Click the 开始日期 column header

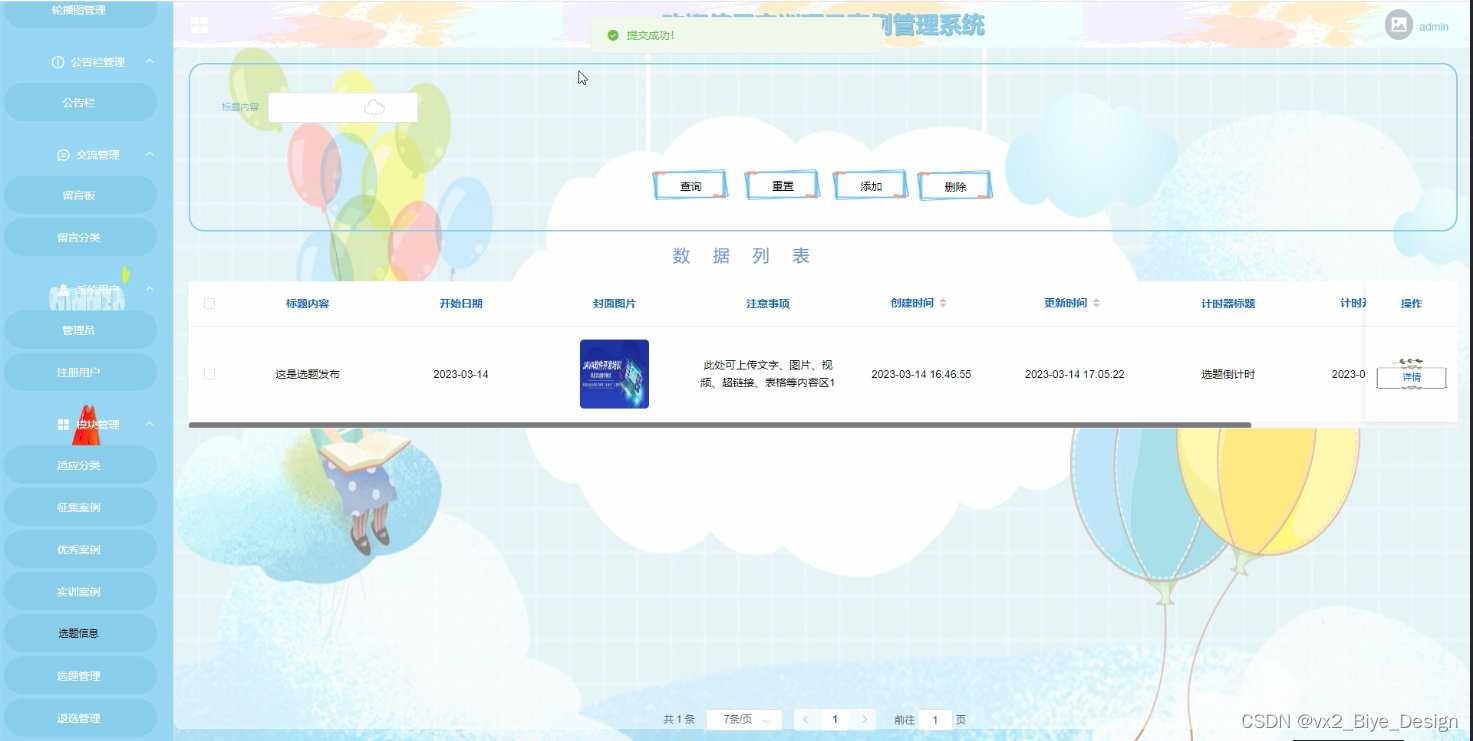point(461,303)
